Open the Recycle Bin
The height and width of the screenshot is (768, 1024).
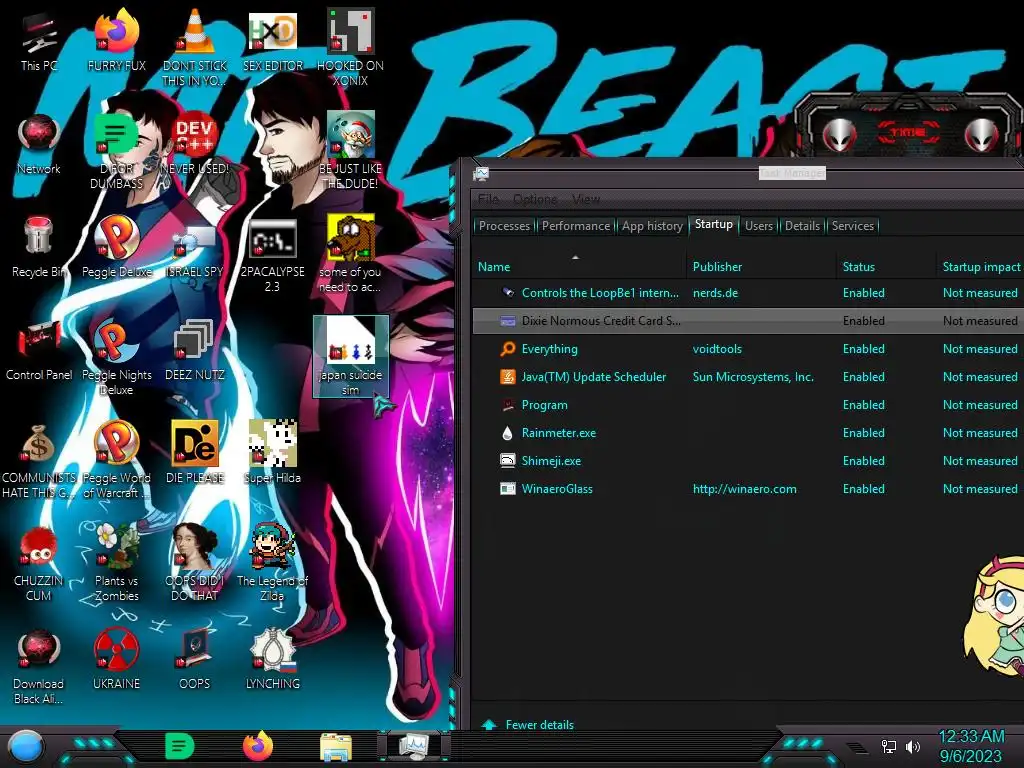coord(39,248)
